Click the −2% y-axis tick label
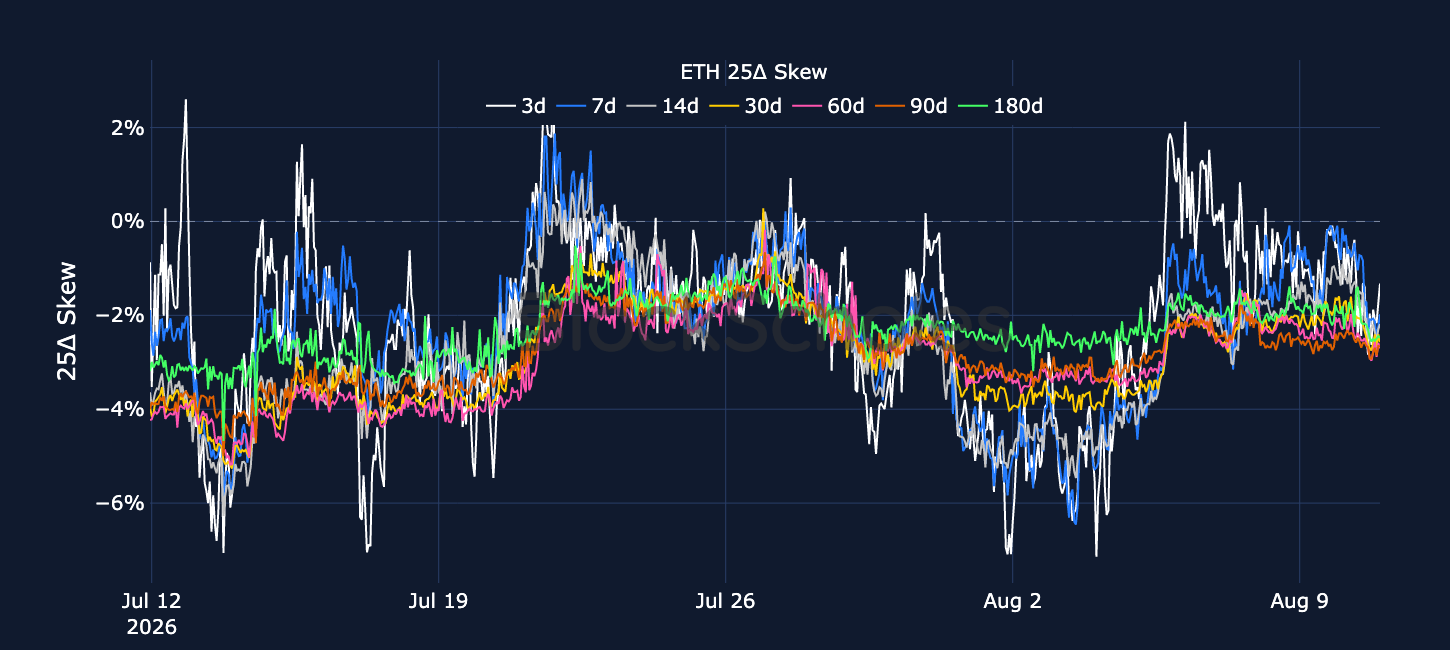This screenshot has height=650, width=1450. pos(120,315)
